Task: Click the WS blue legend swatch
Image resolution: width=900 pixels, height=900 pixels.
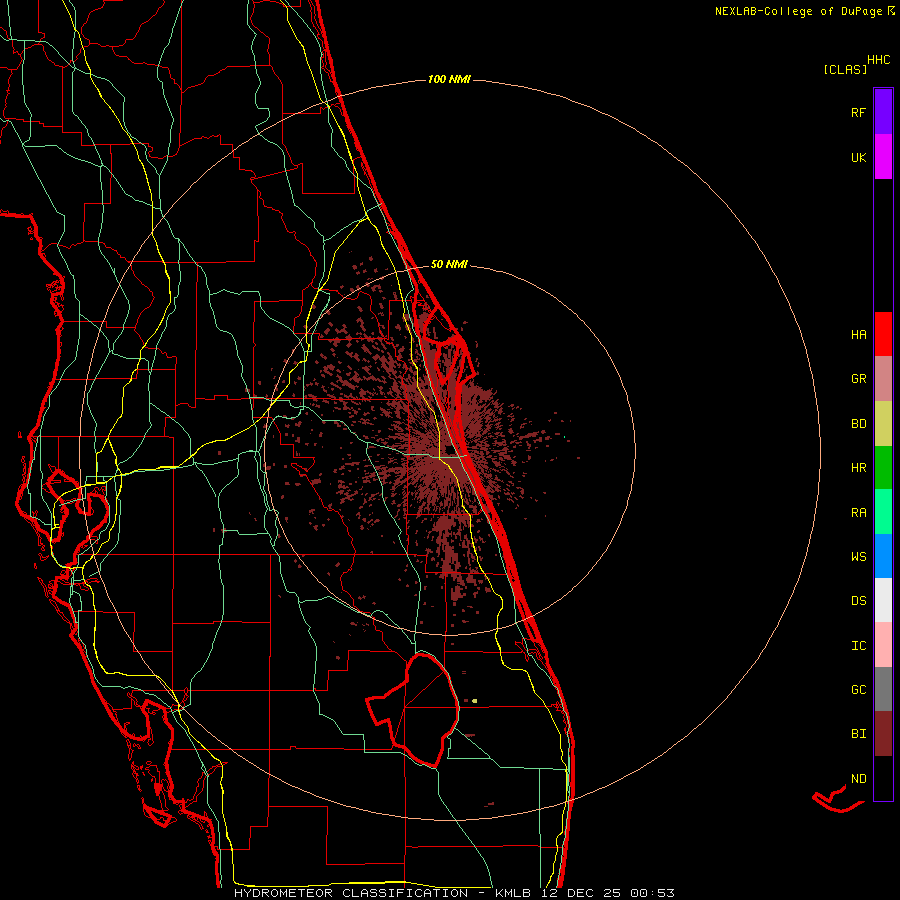Action: 883,556
